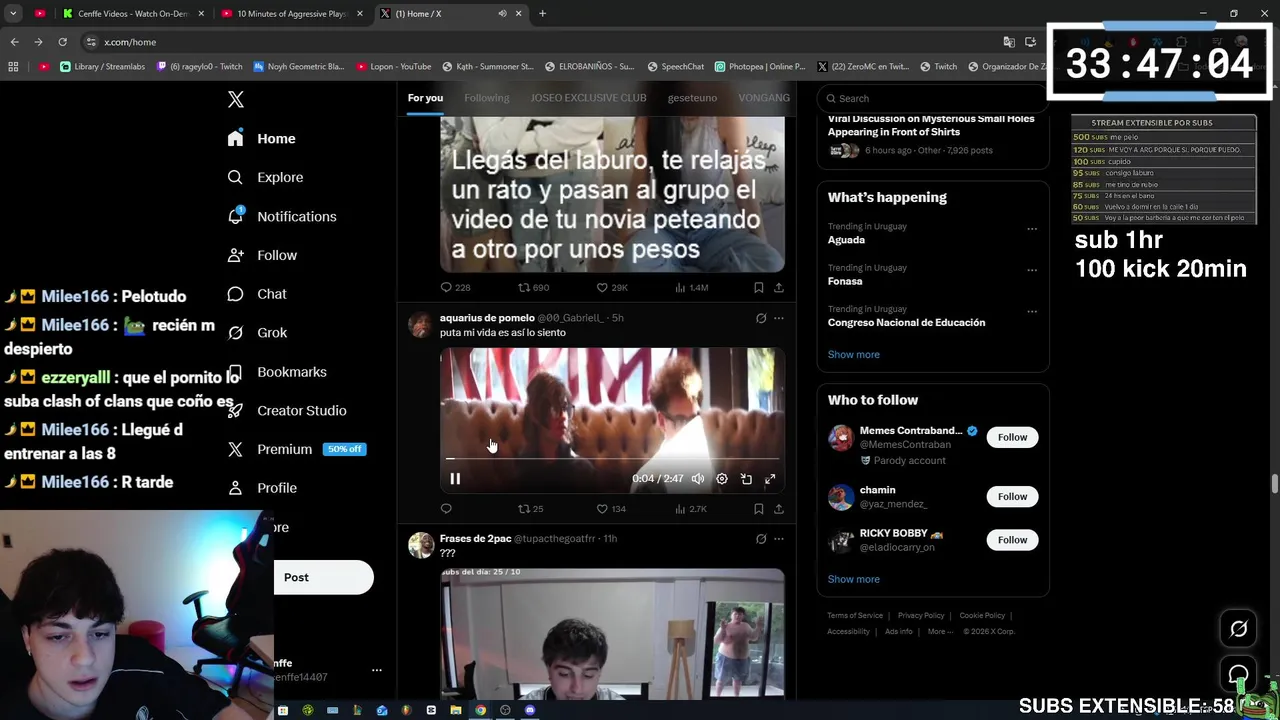Expand the More footer options
Screen dimensions: 1280x720
click(x=940, y=632)
